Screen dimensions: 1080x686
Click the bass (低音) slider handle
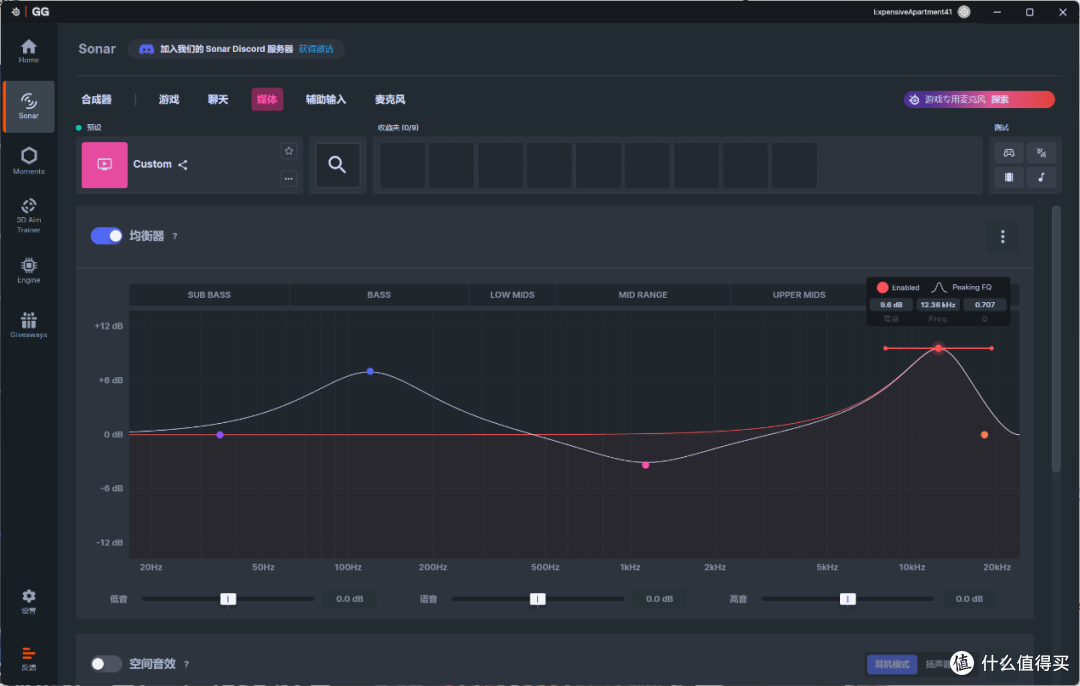(228, 599)
